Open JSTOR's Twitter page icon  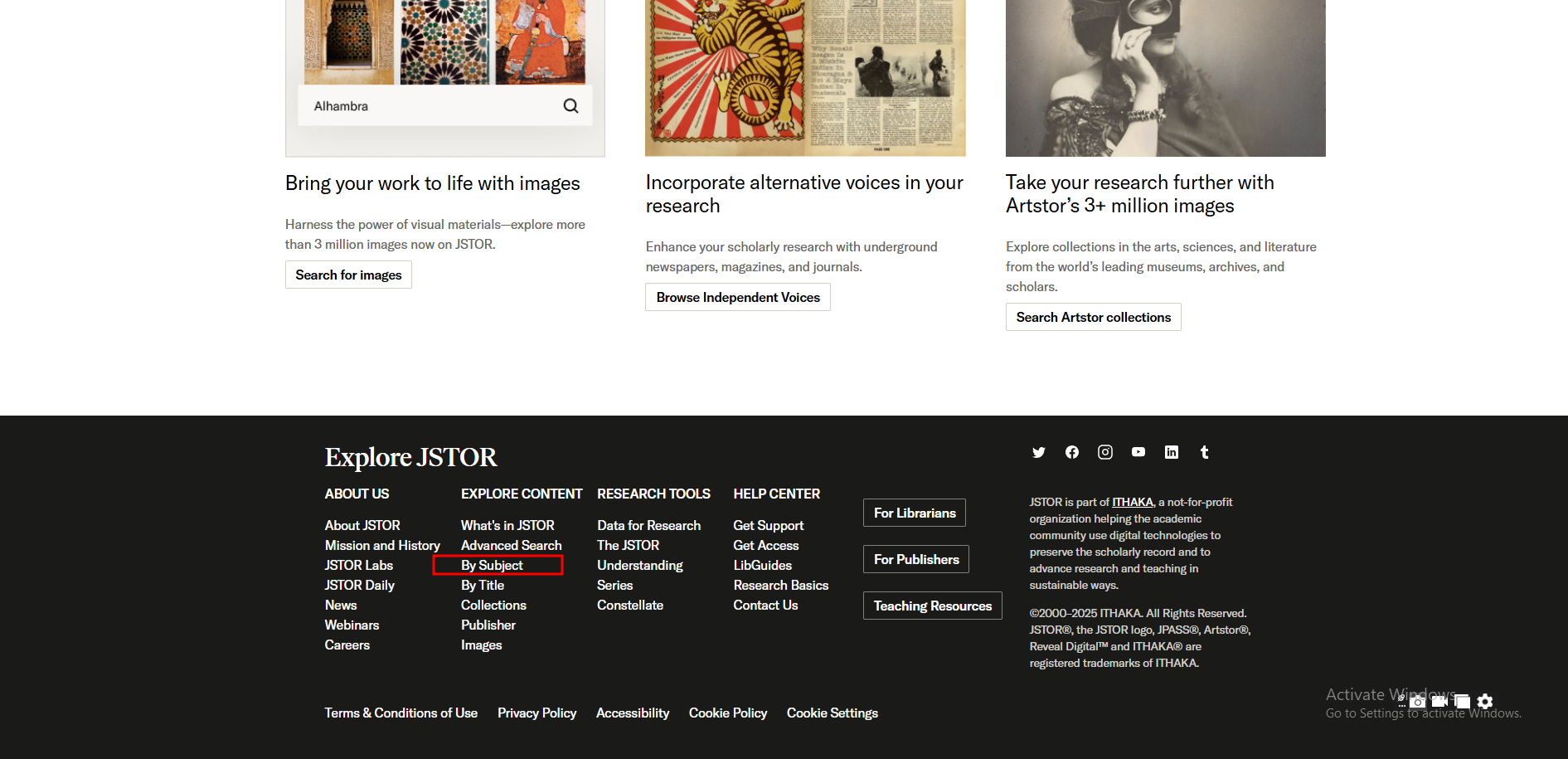coord(1038,452)
